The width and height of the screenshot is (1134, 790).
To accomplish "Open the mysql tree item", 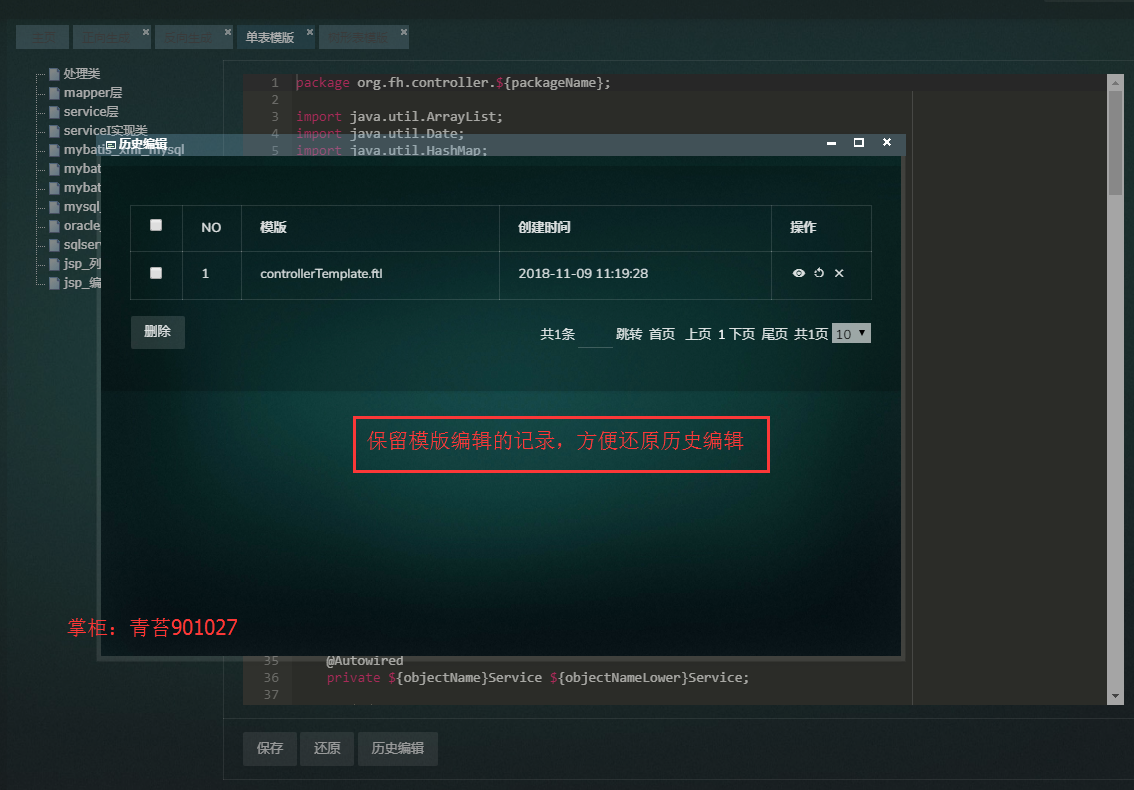I will coord(82,207).
